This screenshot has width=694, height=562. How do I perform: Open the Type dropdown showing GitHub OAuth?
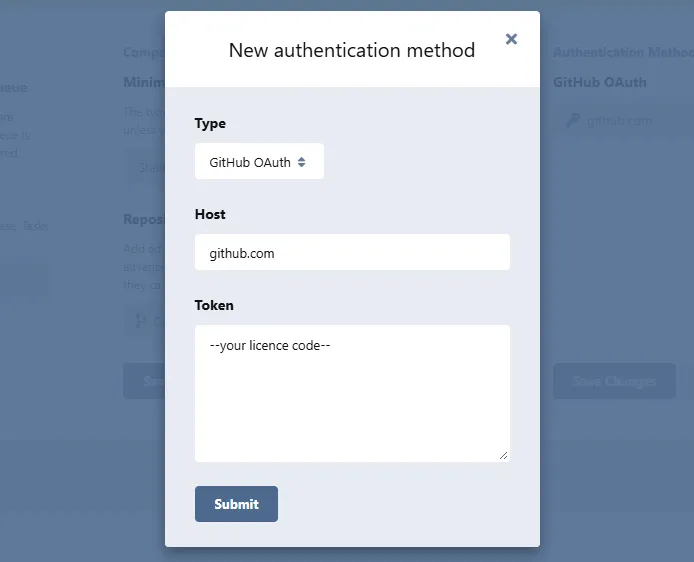coord(259,162)
